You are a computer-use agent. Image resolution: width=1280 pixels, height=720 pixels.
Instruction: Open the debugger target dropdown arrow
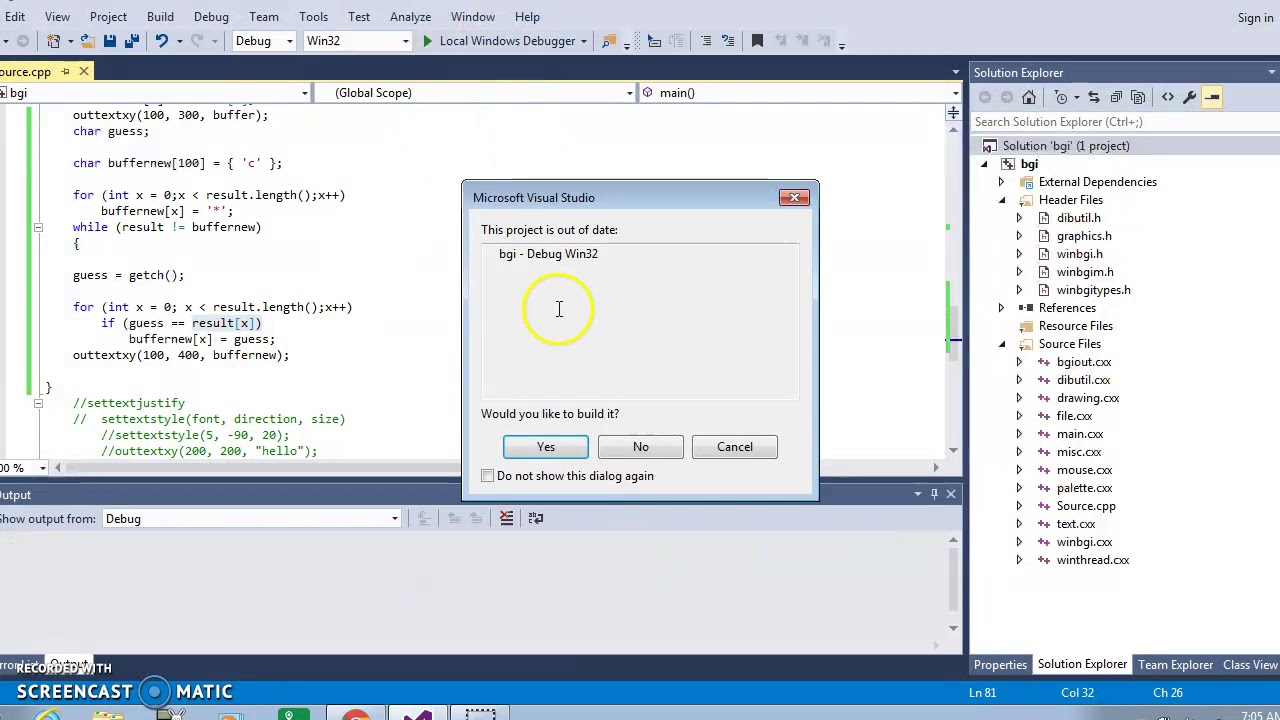click(x=583, y=41)
